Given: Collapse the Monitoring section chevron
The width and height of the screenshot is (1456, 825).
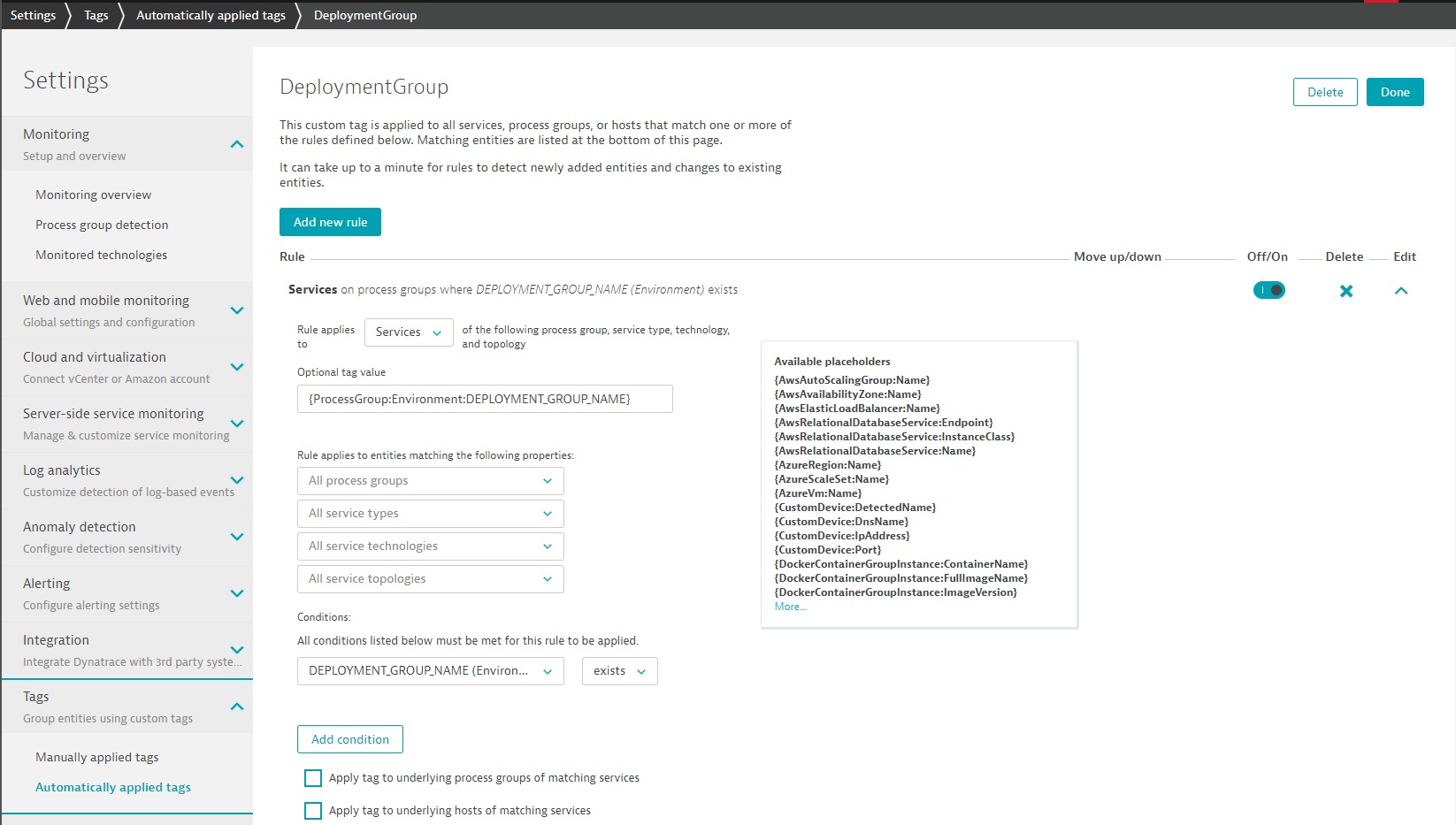Looking at the screenshot, I should pyautogui.click(x=237, y=144).
